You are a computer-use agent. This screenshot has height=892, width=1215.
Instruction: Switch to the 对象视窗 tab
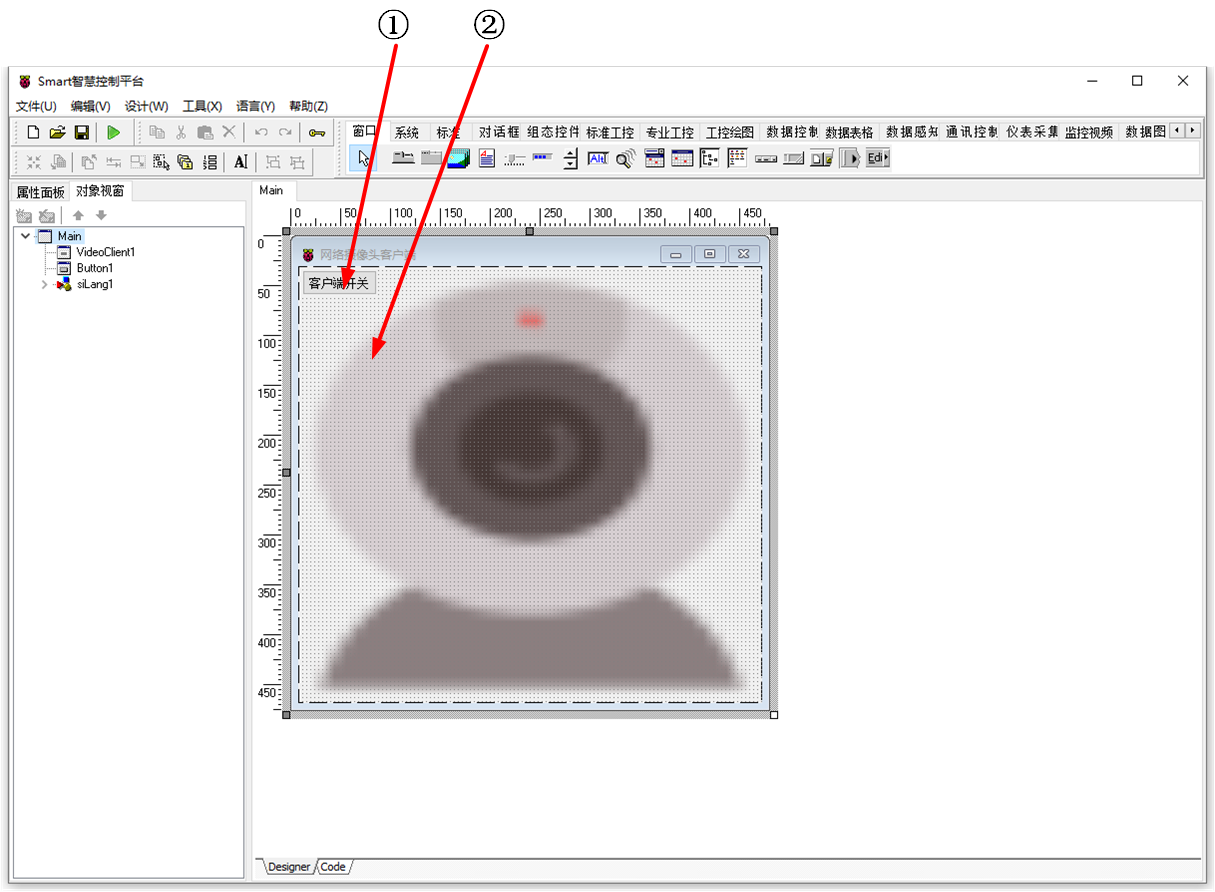tap(100, 191)
